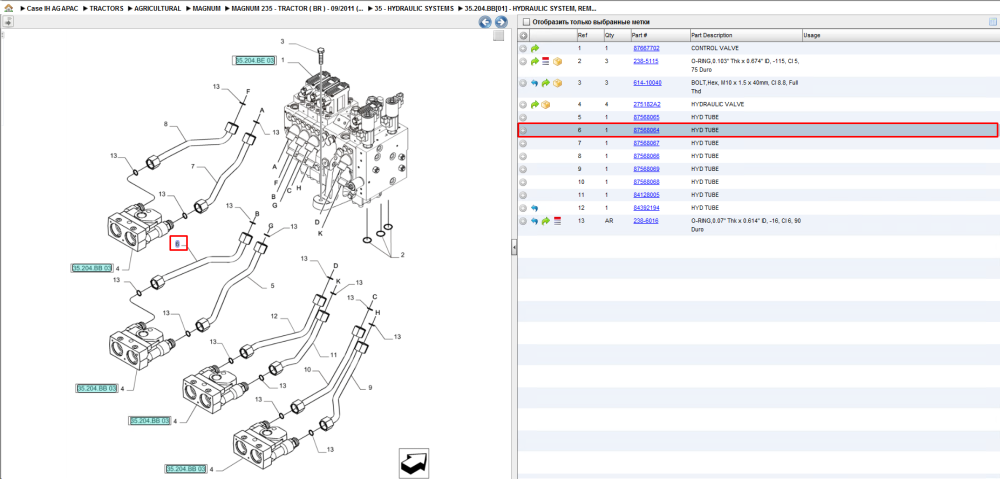Open red list icon for part 238-6016

coord(557,221)
